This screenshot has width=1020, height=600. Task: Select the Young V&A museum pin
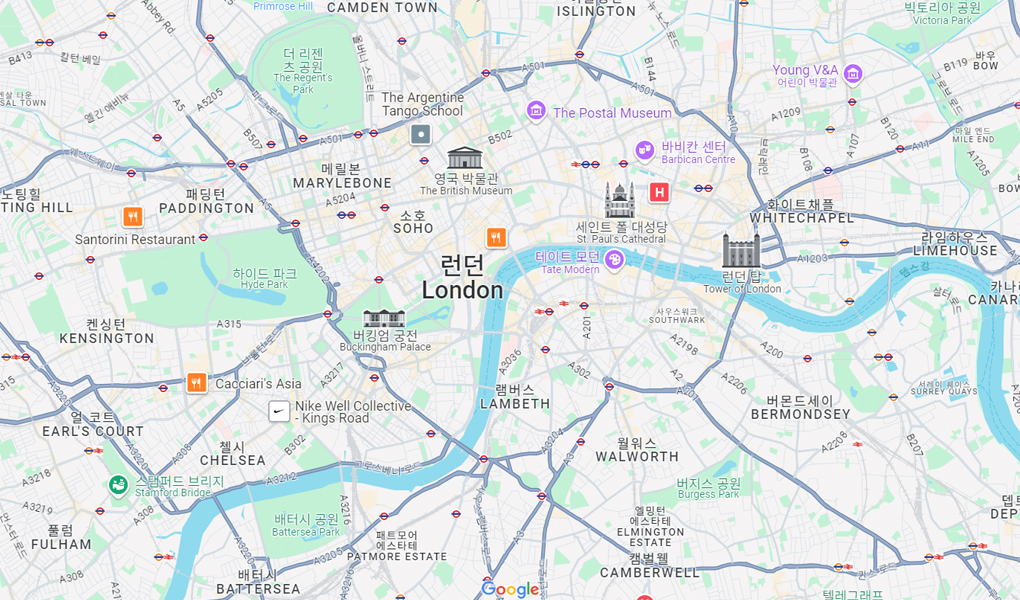pos(852,75)
